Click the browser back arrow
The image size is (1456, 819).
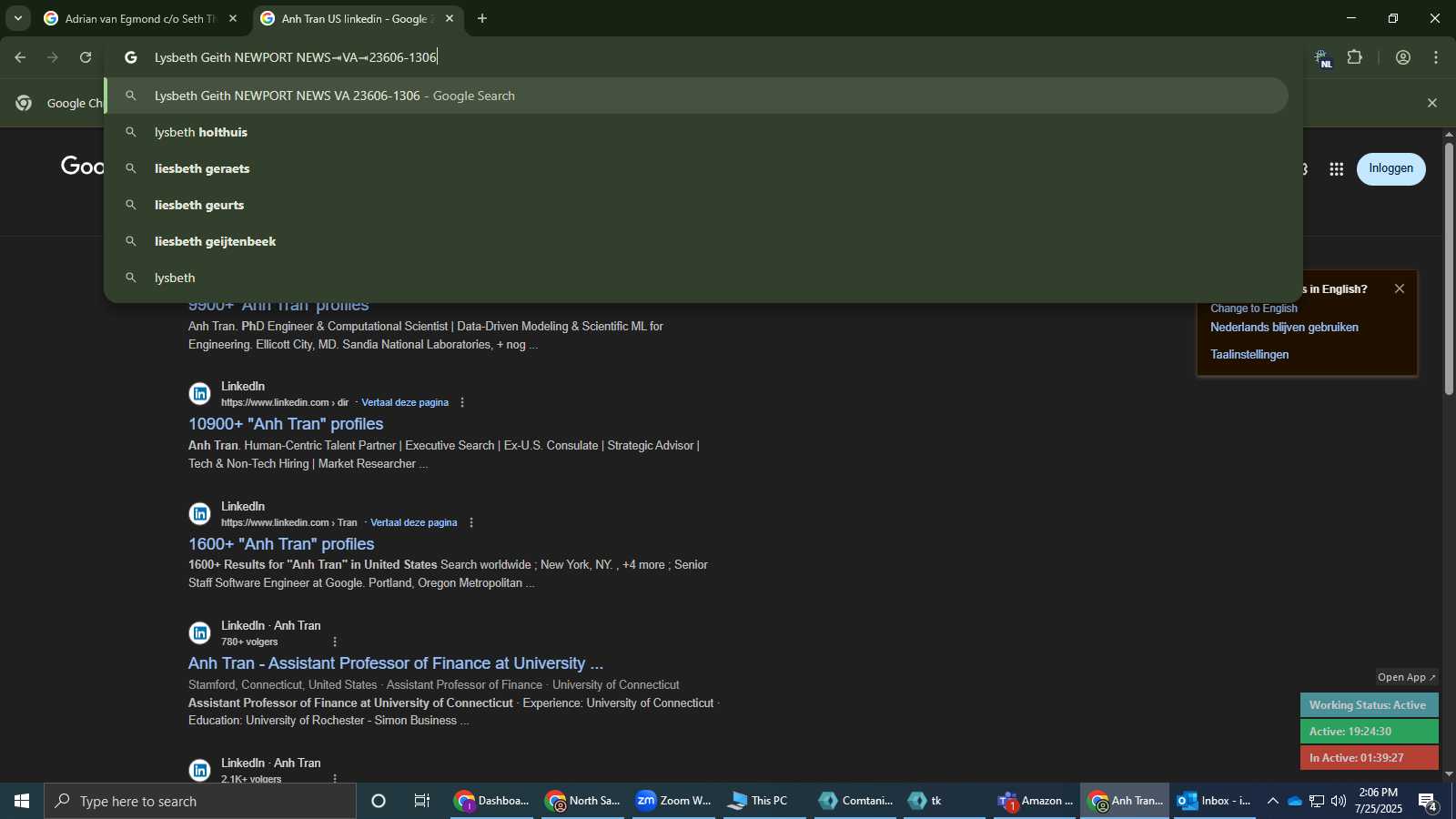click(x=20, y=57)
